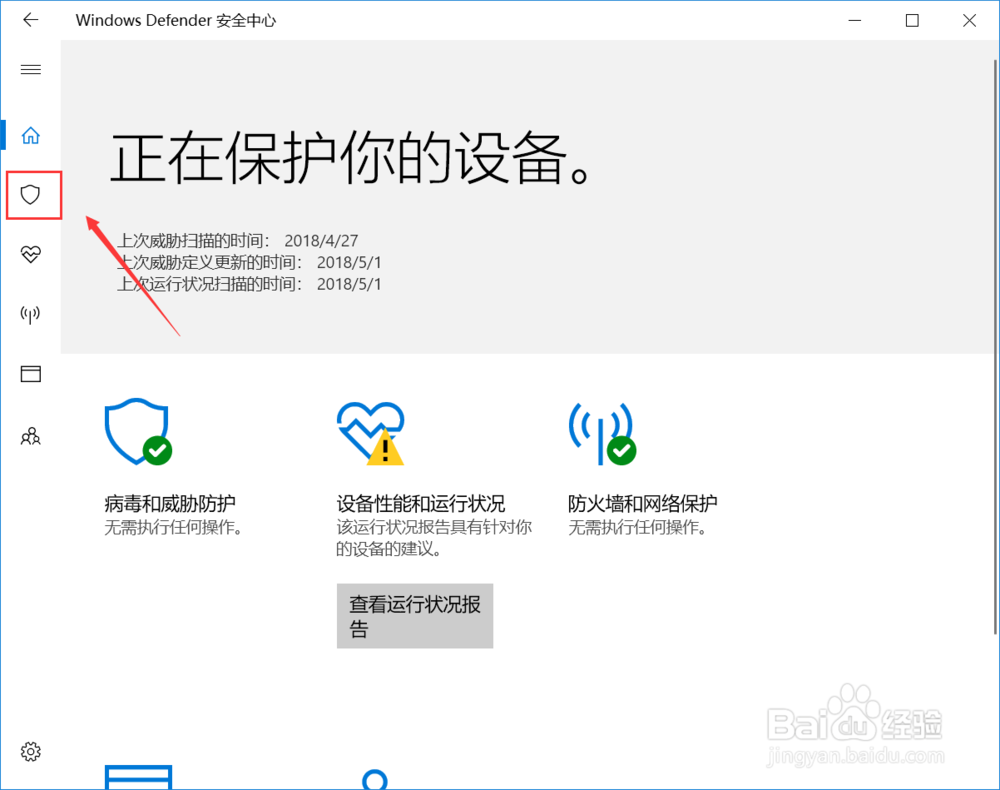Maximize the Windows Defender window
Screen dimensions: 1000x790
click(x=912, y=20)
